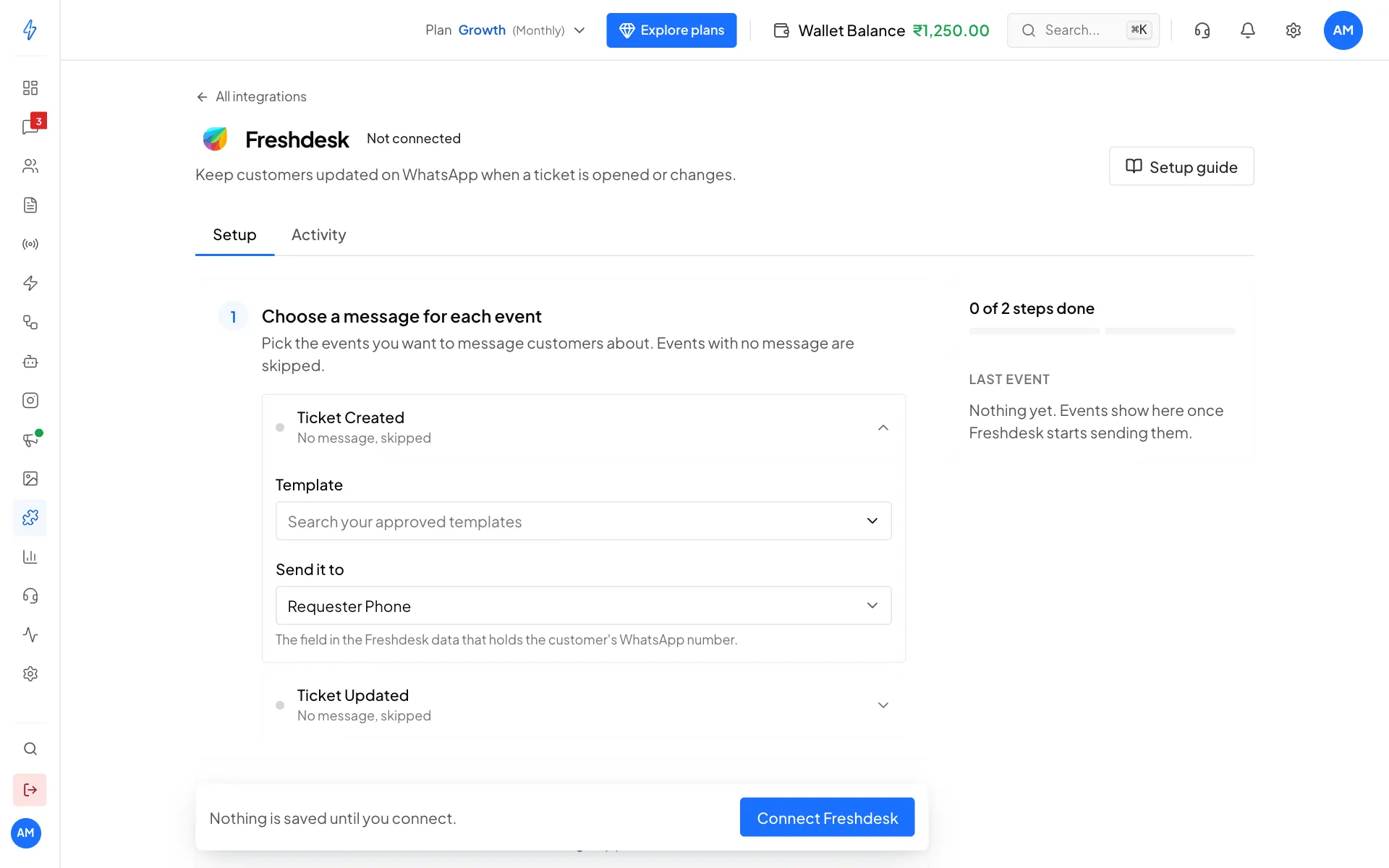The image size is (1389, 868).
Task: Click the search magnifier icon in sidebar
Action: click(x=30, y=749)
